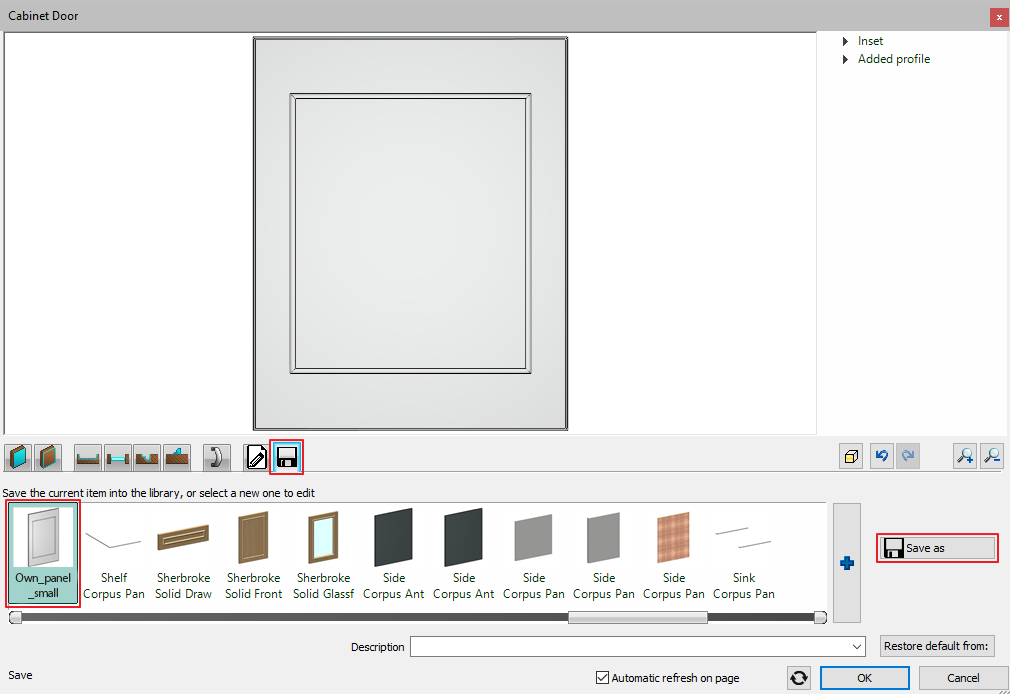Click the circular refresh arrows icon
Screen dimensions: 1010x694
[x=799, y=678]
